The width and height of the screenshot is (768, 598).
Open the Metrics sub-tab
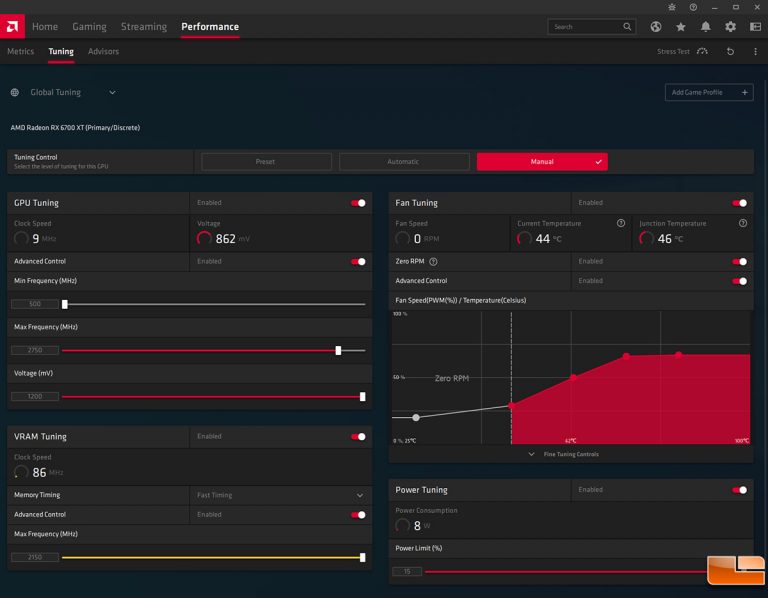click(x=20, y=52)
